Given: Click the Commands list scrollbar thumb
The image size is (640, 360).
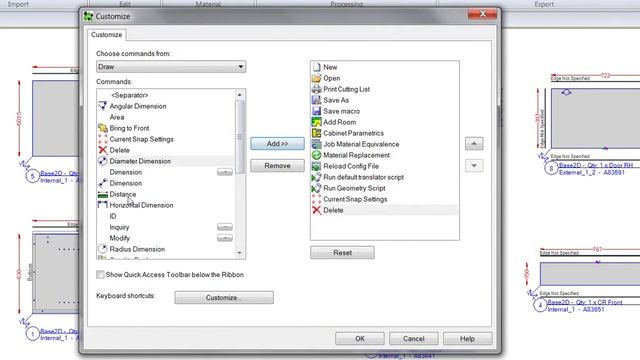Looking at the screenshot, I should coord(240,137).
